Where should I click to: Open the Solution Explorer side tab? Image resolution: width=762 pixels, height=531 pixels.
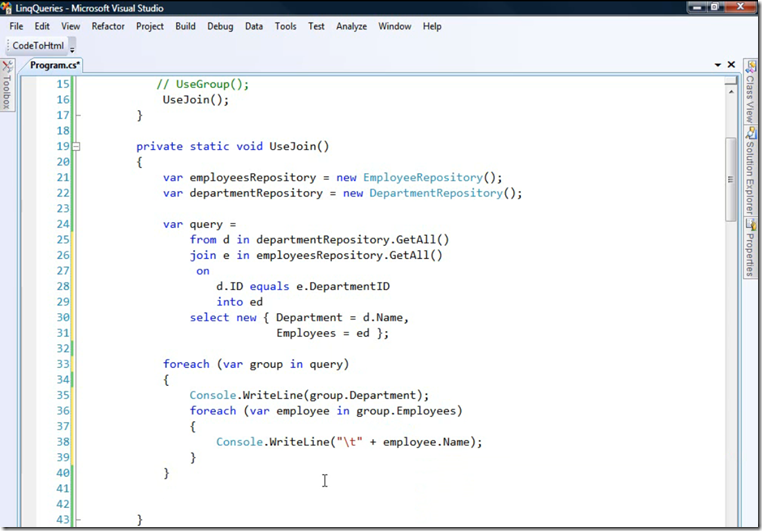(x=751, y=171)
